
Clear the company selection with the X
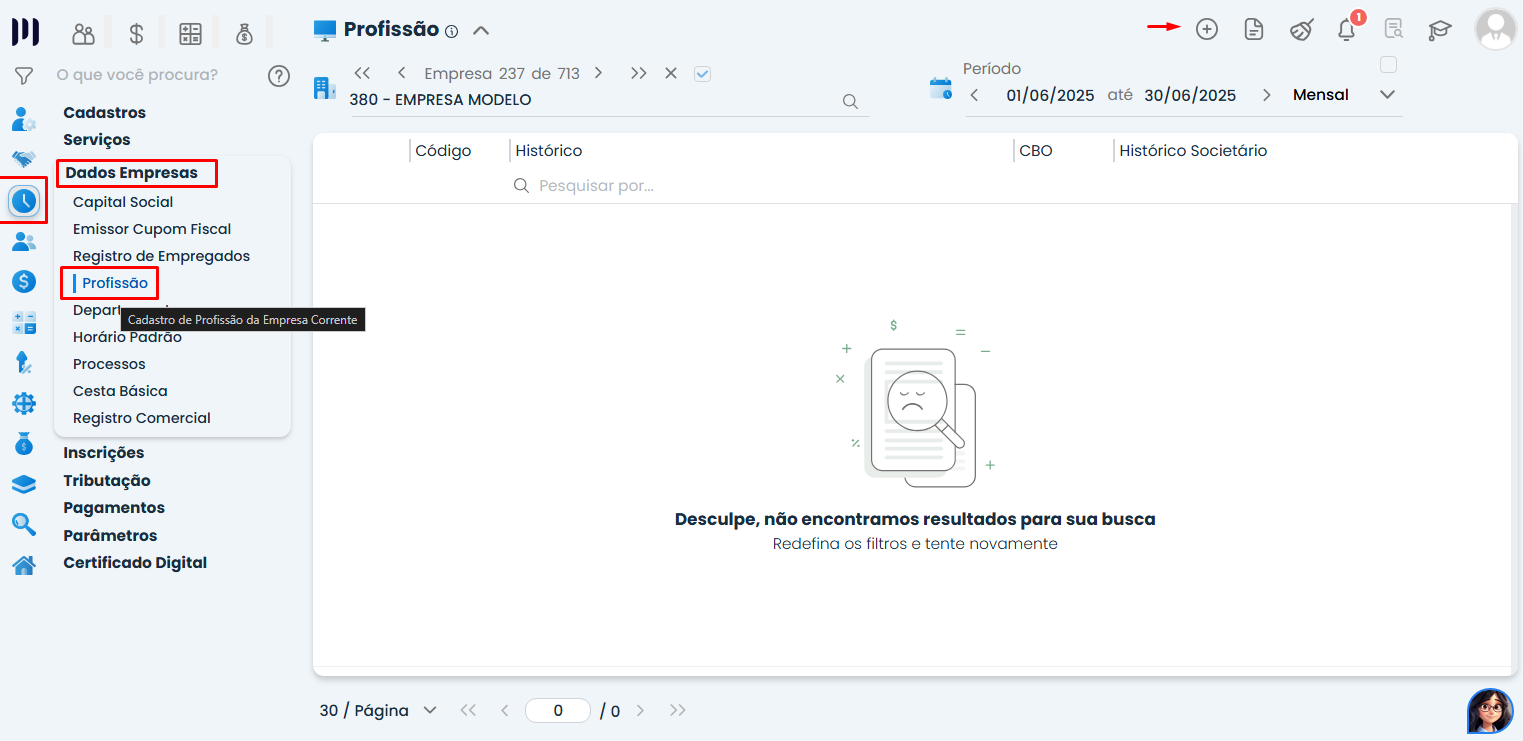pyautogui.click(x=671, y=73)
